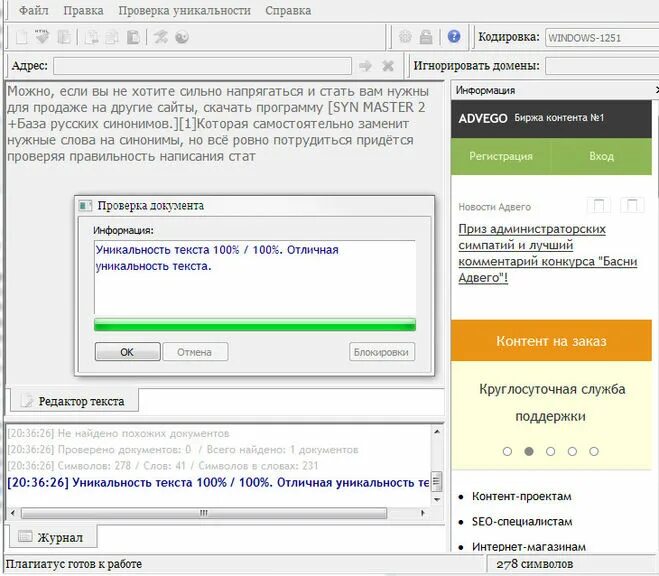The width and height of the screenshot is (659, 576).
Task: Open the Файл menu
Action: (x=34, y=11)
